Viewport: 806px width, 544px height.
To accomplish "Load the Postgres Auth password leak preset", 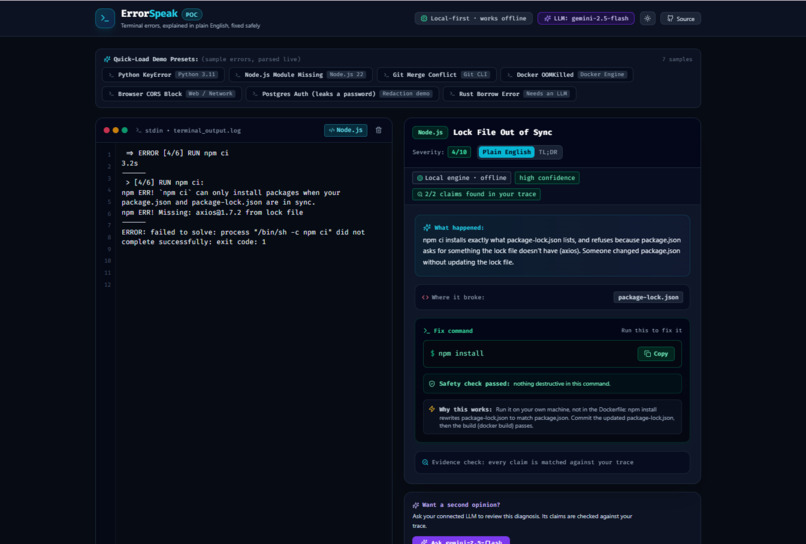I will (x=342, y=94).
